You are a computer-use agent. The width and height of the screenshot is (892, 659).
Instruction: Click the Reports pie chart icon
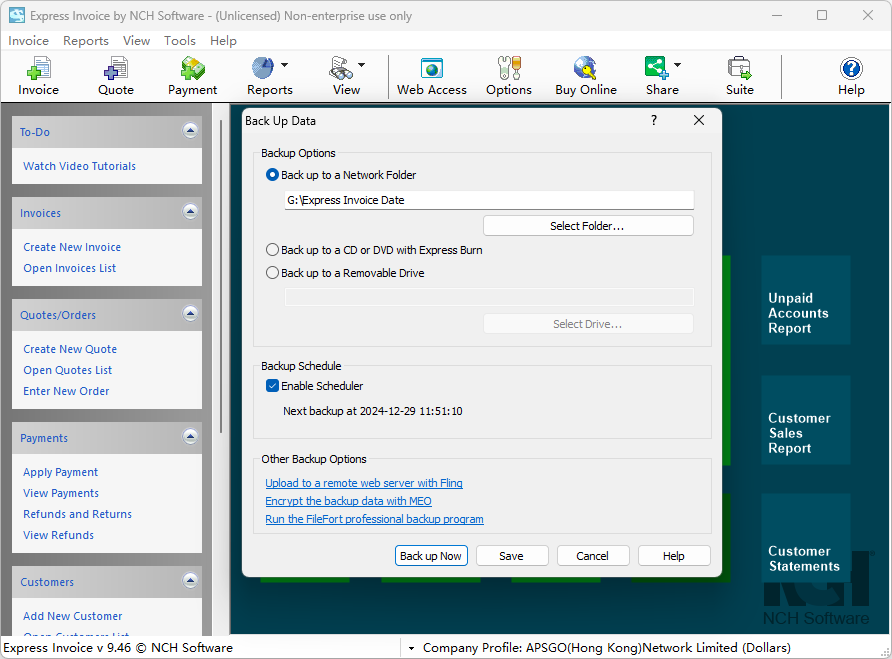pyautogui.click(x=263, y=68)
